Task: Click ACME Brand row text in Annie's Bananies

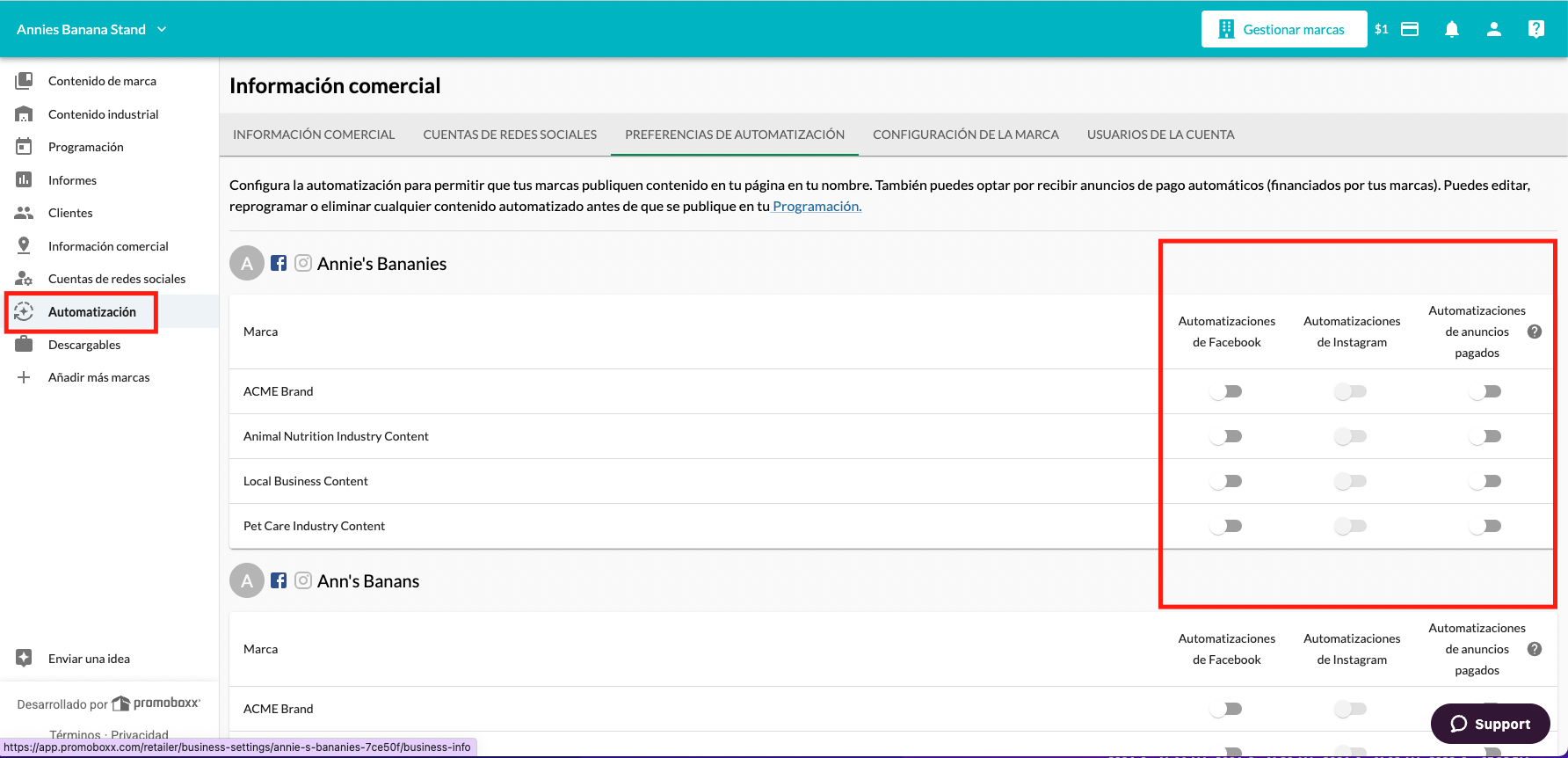Action: click(278, 391)
